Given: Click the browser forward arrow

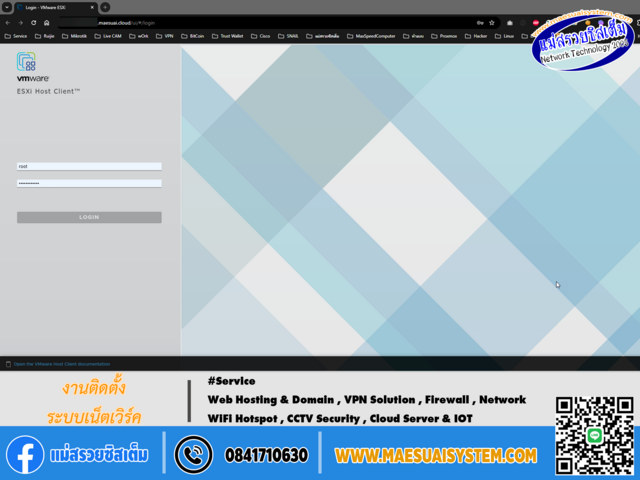Looking at the screenshot, I should (x=20, y=23).
